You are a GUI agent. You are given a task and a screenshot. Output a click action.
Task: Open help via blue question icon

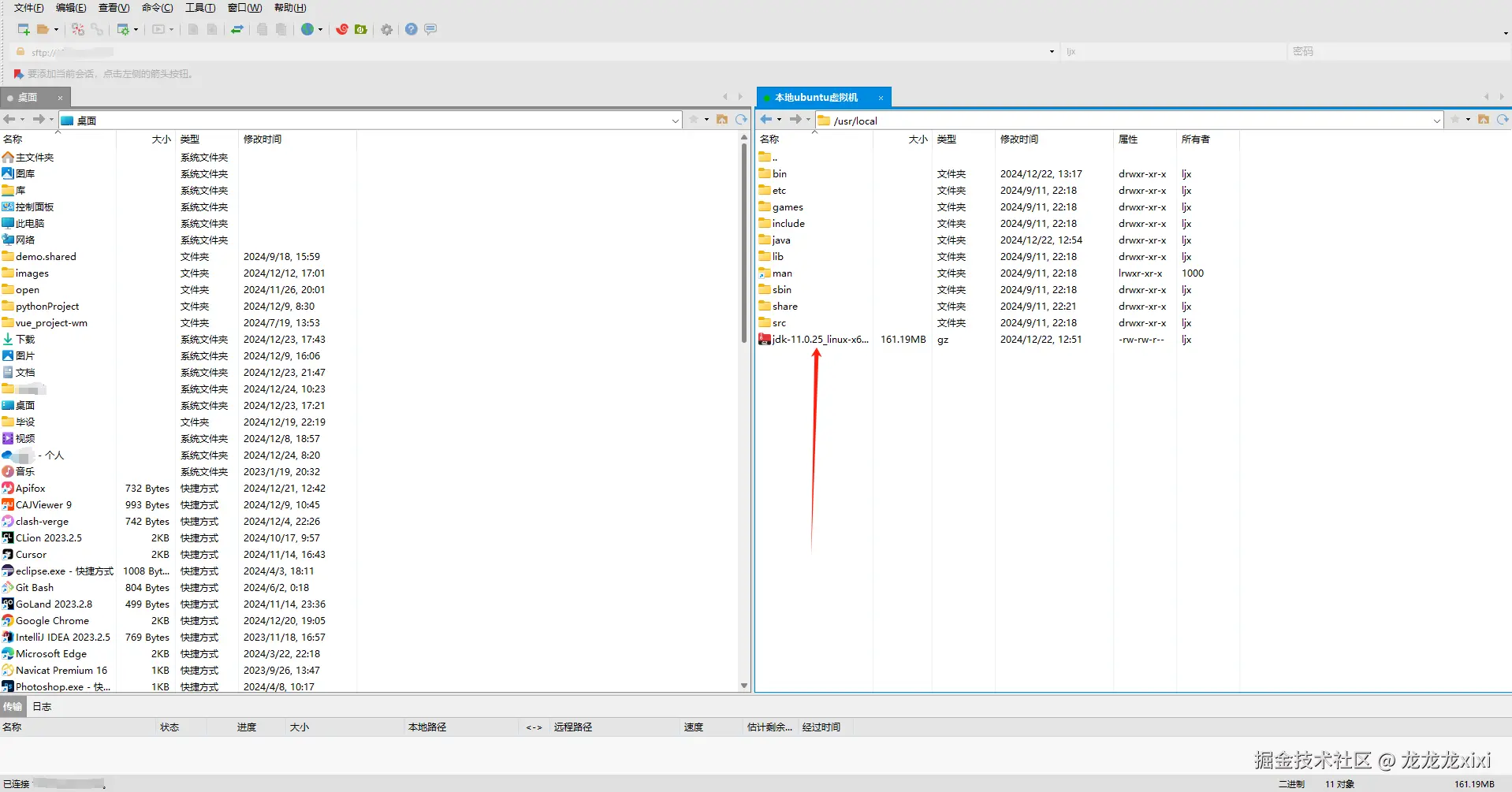(x=412, y=29)
